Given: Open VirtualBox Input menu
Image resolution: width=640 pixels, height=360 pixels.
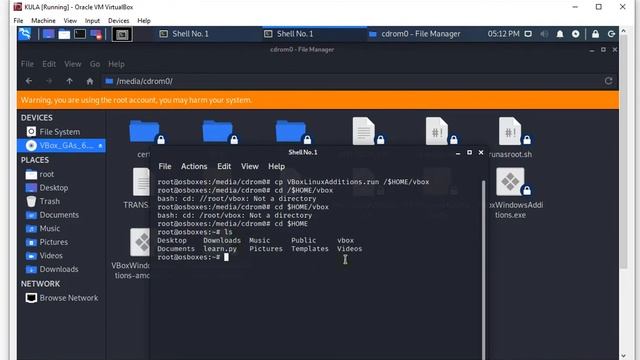Looking at the screenshot, I should point(92,20).
